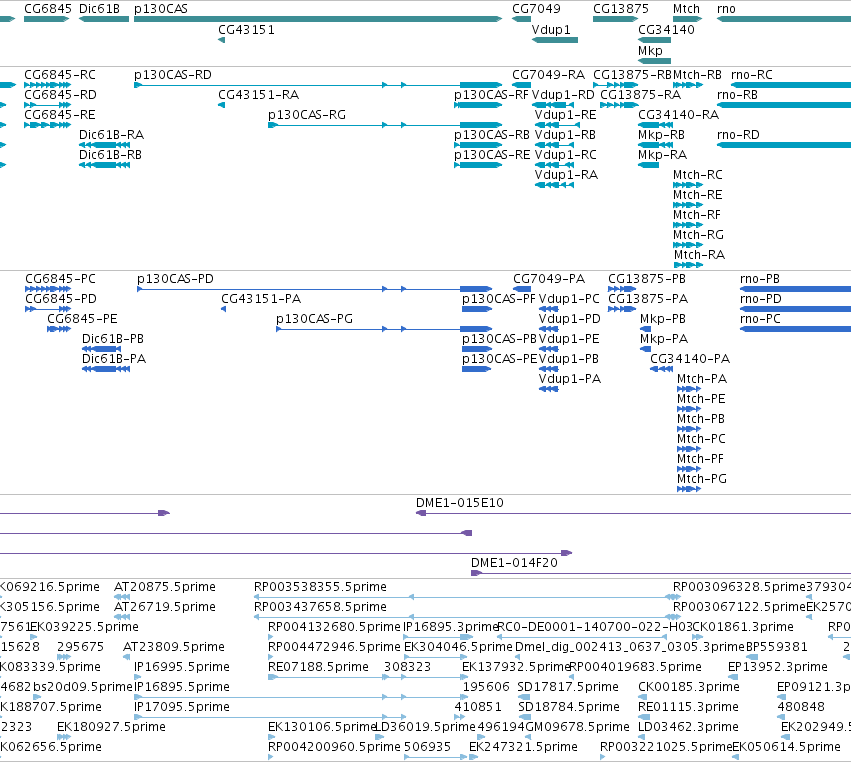Click EST CK01861.3prime
This screenshot has height=762, width=851.
[x=697, y=637]
